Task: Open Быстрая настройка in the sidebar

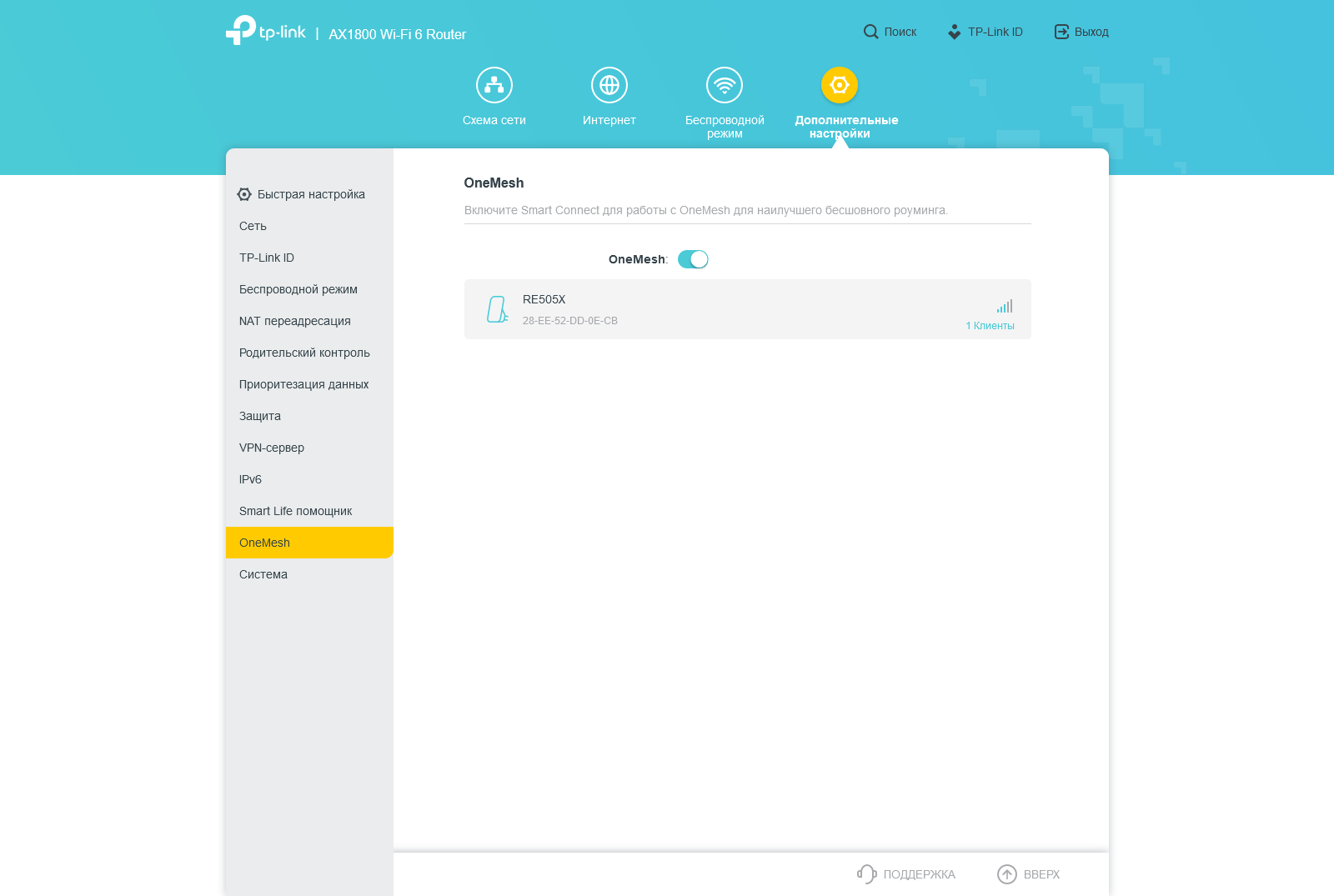Action: [309, 194]
